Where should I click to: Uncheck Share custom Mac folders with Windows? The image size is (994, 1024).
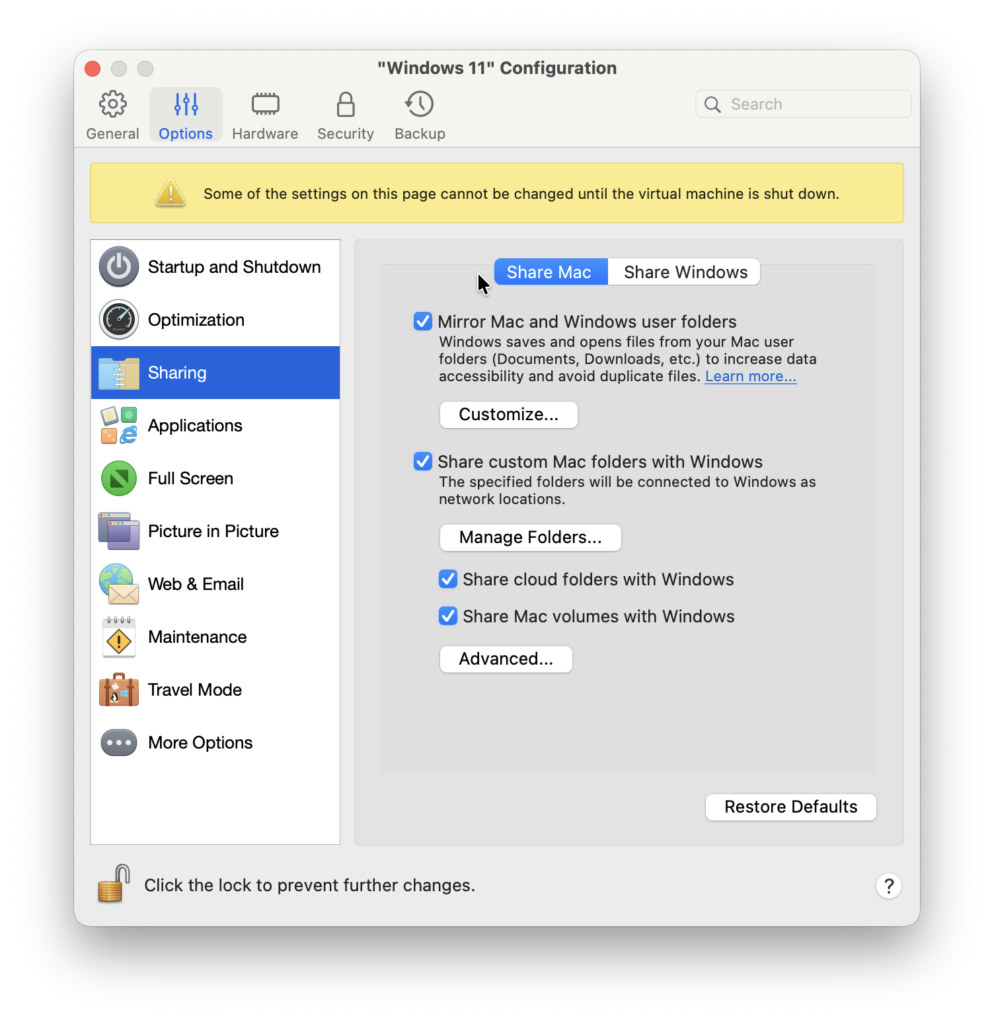click(x=423, y=461)
